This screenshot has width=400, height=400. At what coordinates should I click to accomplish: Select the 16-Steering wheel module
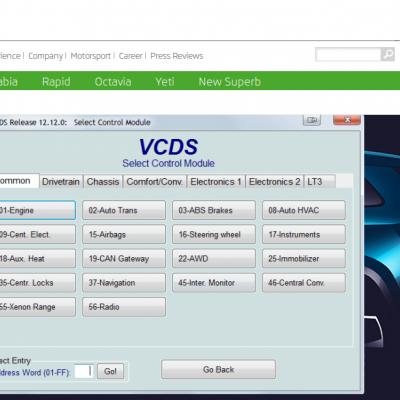(x=214, y=234)
